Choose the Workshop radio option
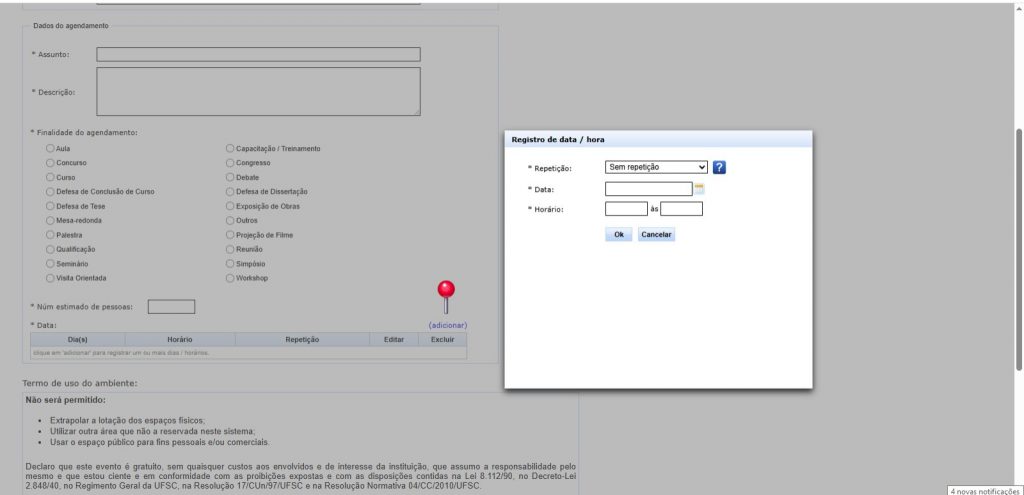 tap(230, 278)
